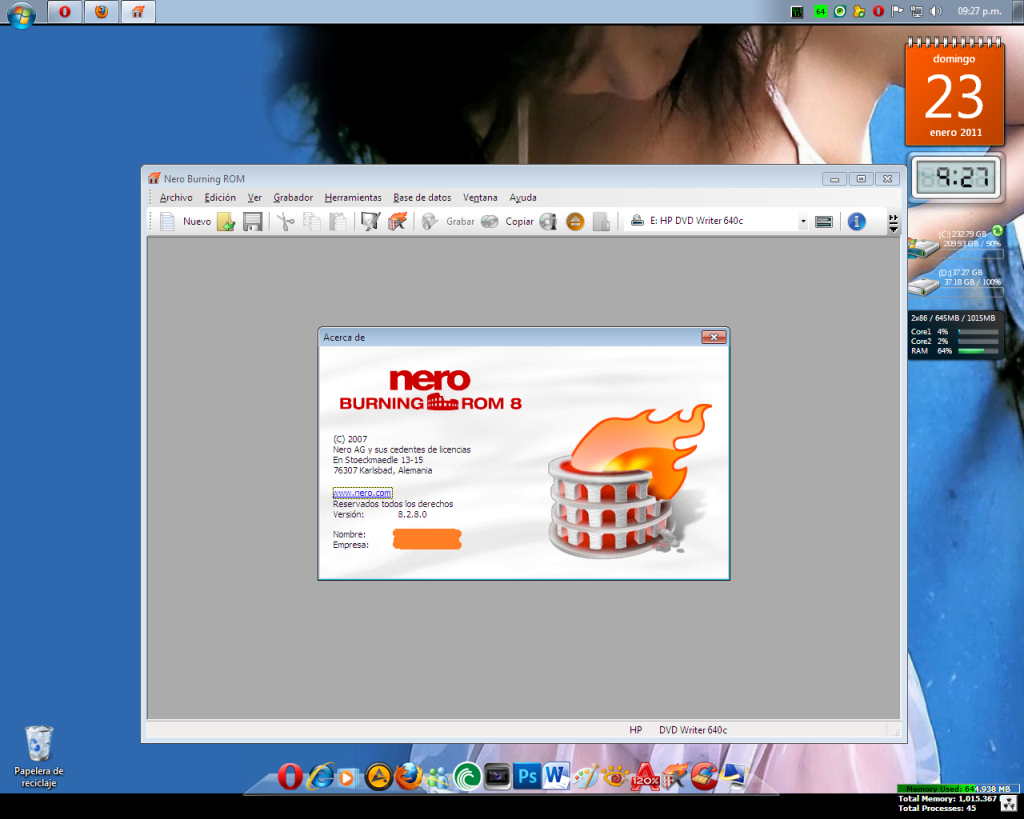
Task: Create a new compilation with Nuevo
Action: coord(186,221)
